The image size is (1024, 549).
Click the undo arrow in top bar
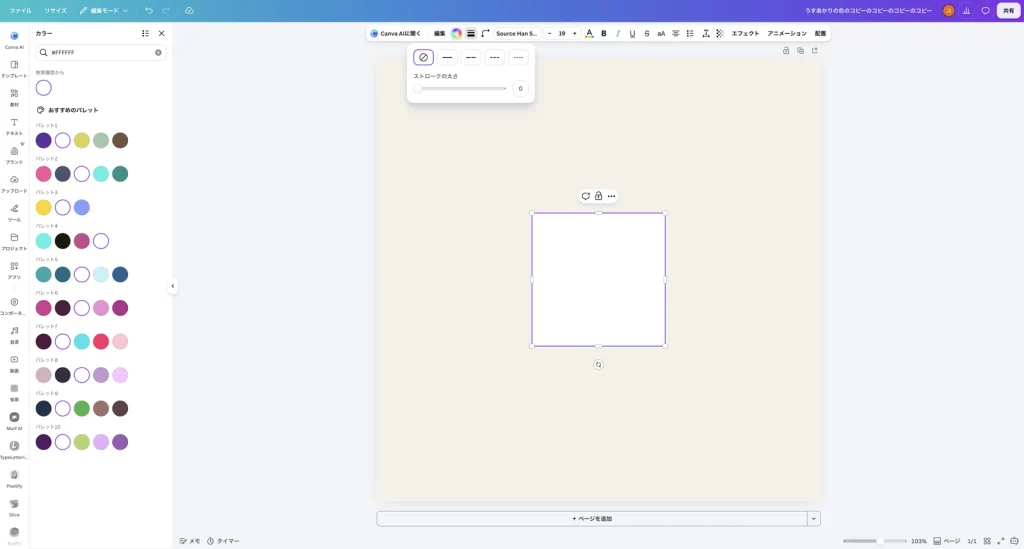point(149,10)
